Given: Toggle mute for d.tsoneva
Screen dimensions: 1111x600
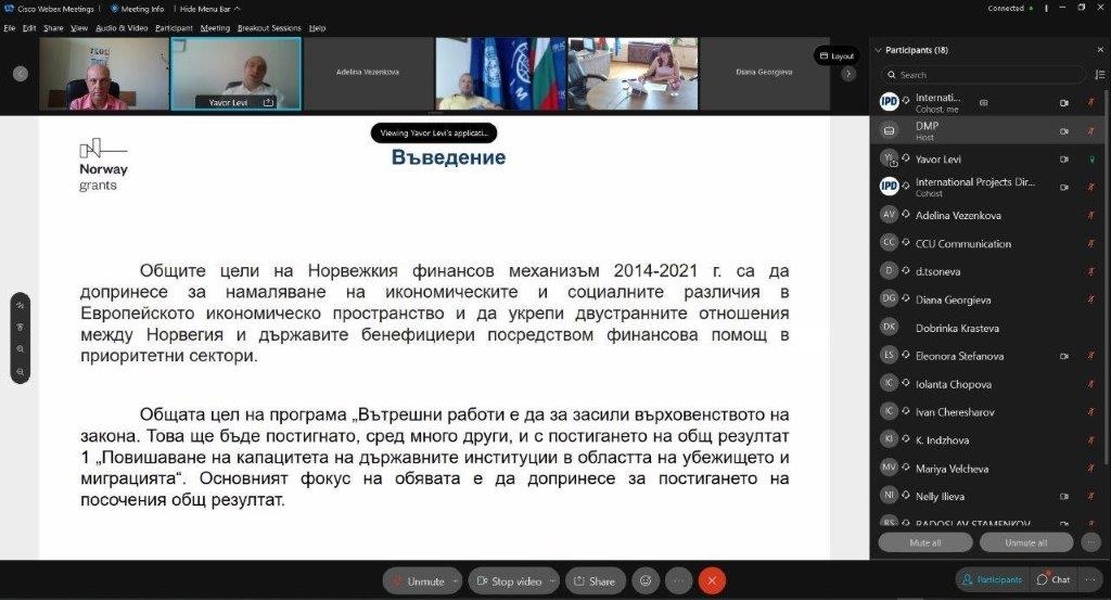Looking at the screenshot, I should point(1091,272).
